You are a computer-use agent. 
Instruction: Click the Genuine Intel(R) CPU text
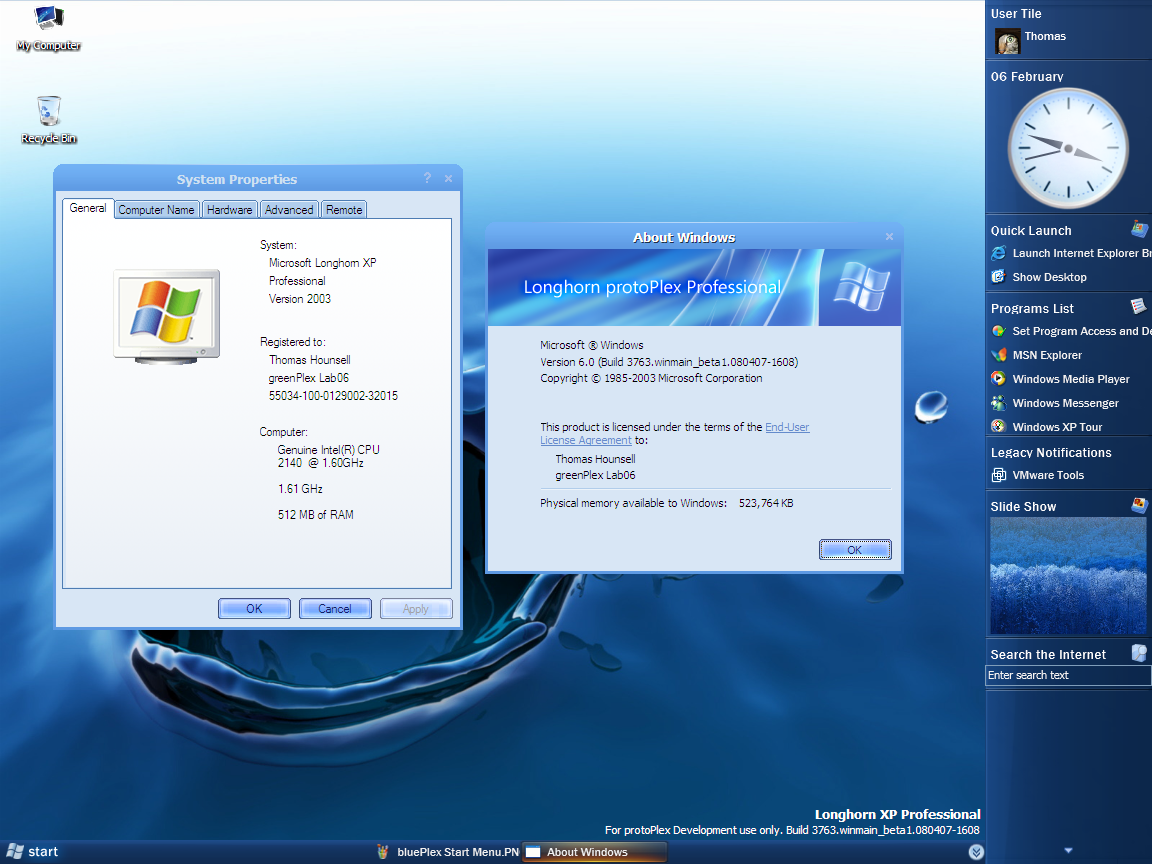tap(328, 450)
